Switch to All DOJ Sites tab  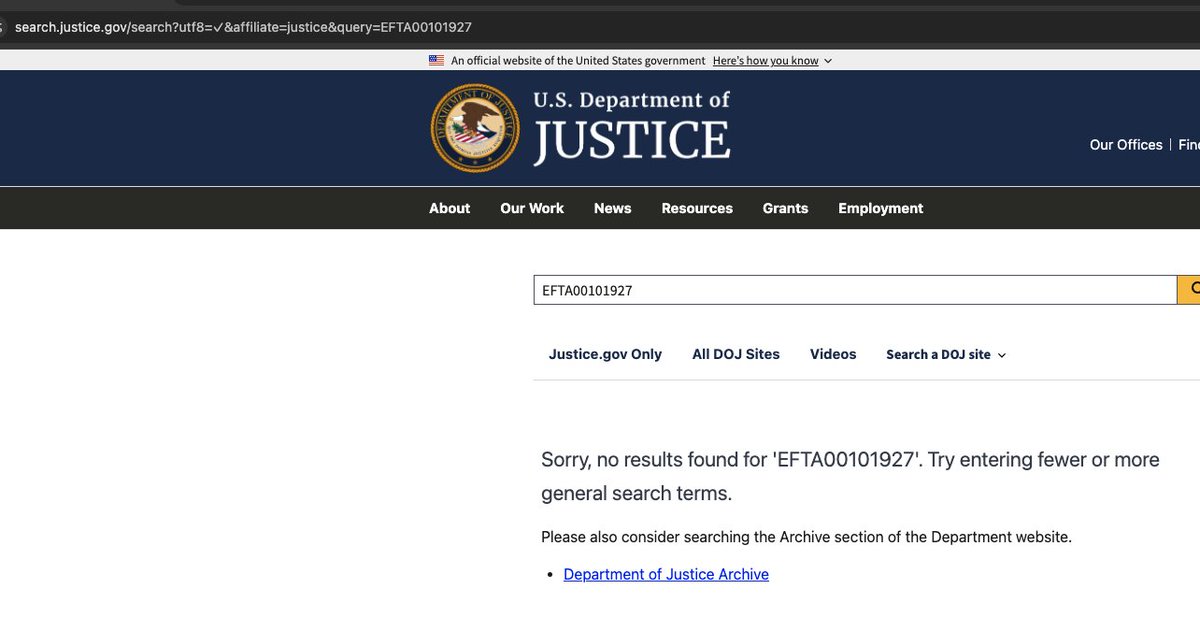pos(736,354)
